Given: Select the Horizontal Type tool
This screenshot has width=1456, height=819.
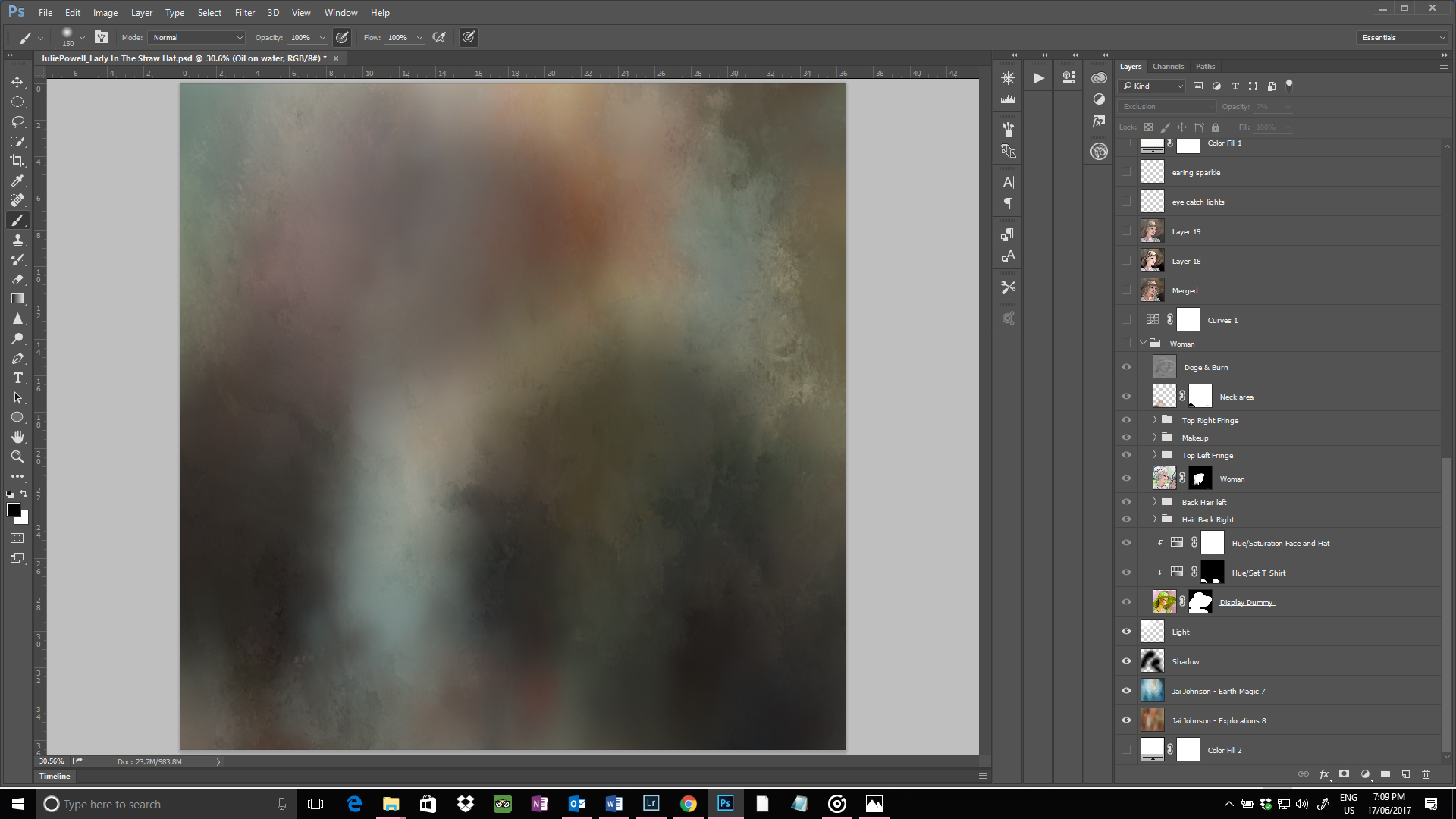Looking at the screenshot, I should click(x=17, y=378).
